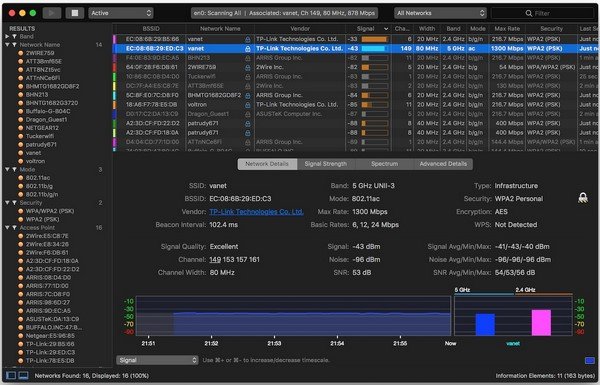This screenshot has height=385, width=600.
Task: Click the magnifier icon in Filter field
Action: click(529, 13)
